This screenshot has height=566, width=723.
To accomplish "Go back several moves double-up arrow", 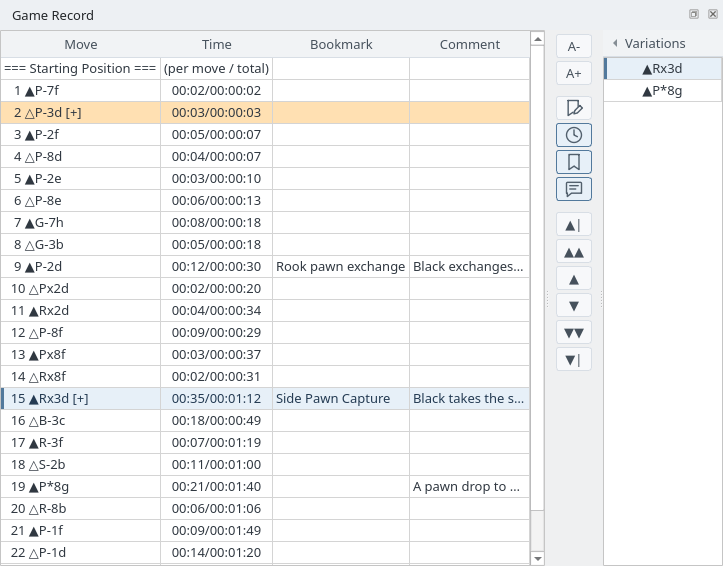I will coord(574,252).
